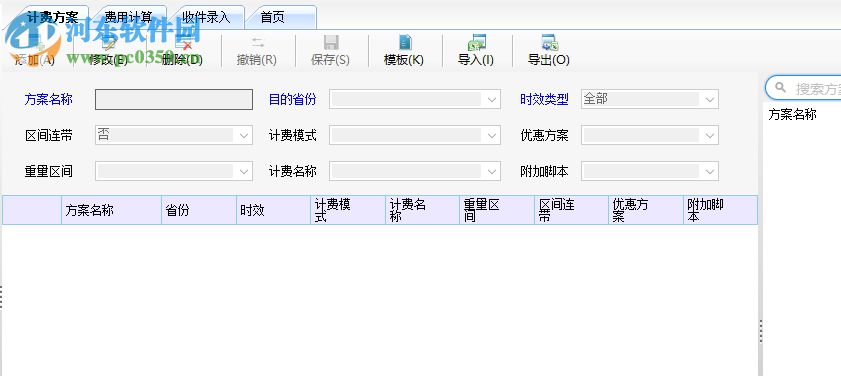Open the 收件录入 tab
This screenshot has height=376, width=841.
pos(206,17)
